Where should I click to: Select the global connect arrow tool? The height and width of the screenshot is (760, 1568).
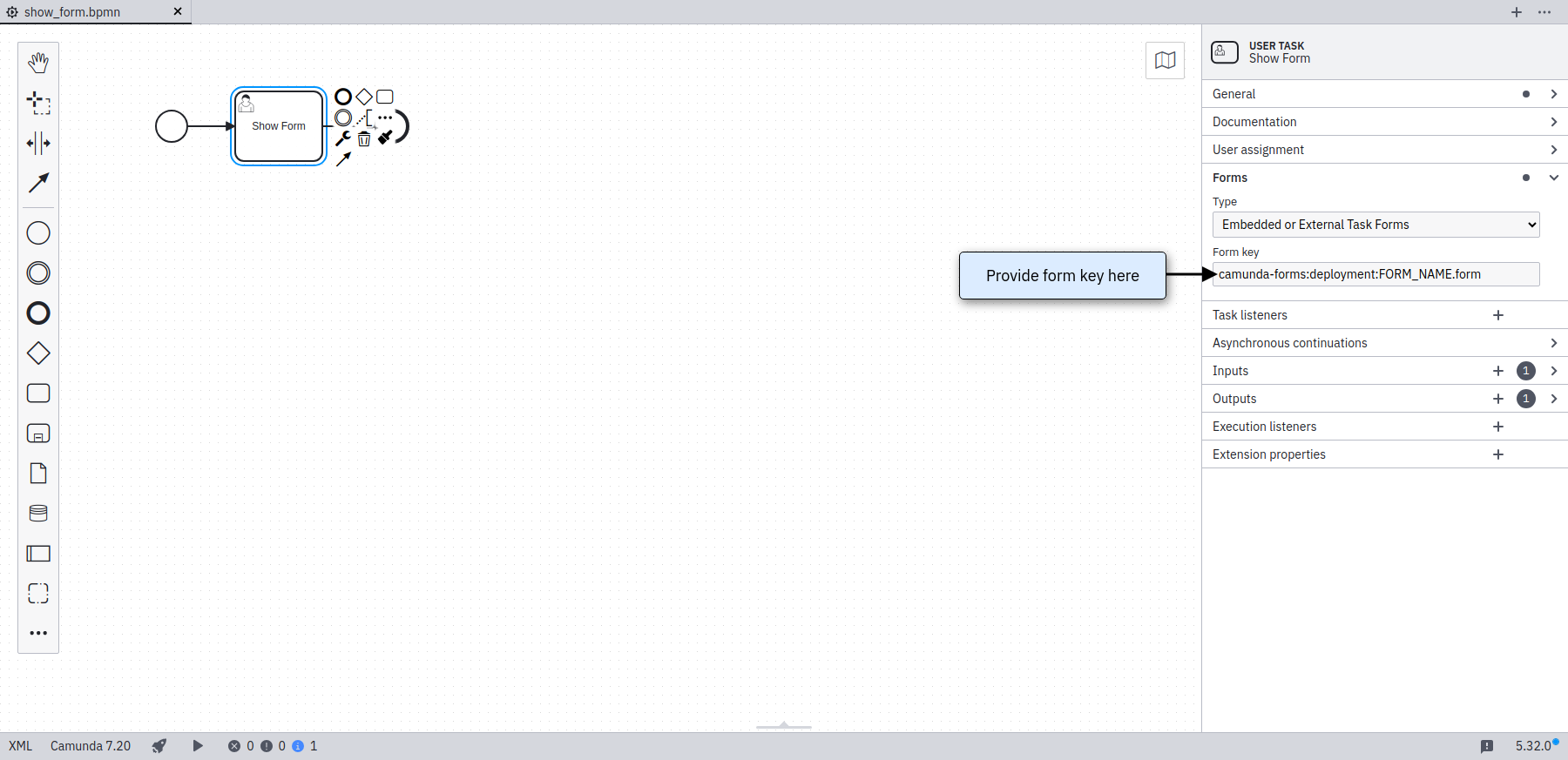click(x=38, y=183)
